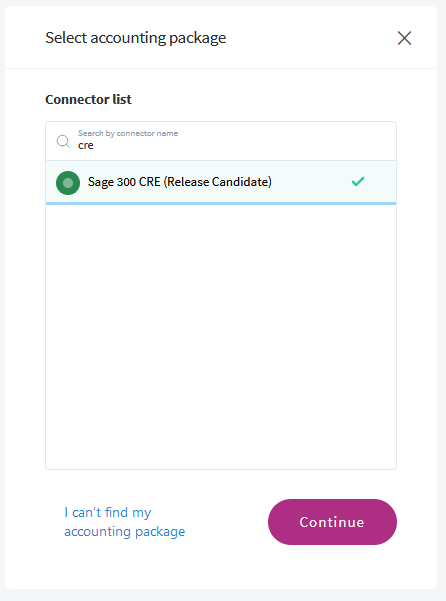Close the Select accounting package dialog

tap(404, 38)
